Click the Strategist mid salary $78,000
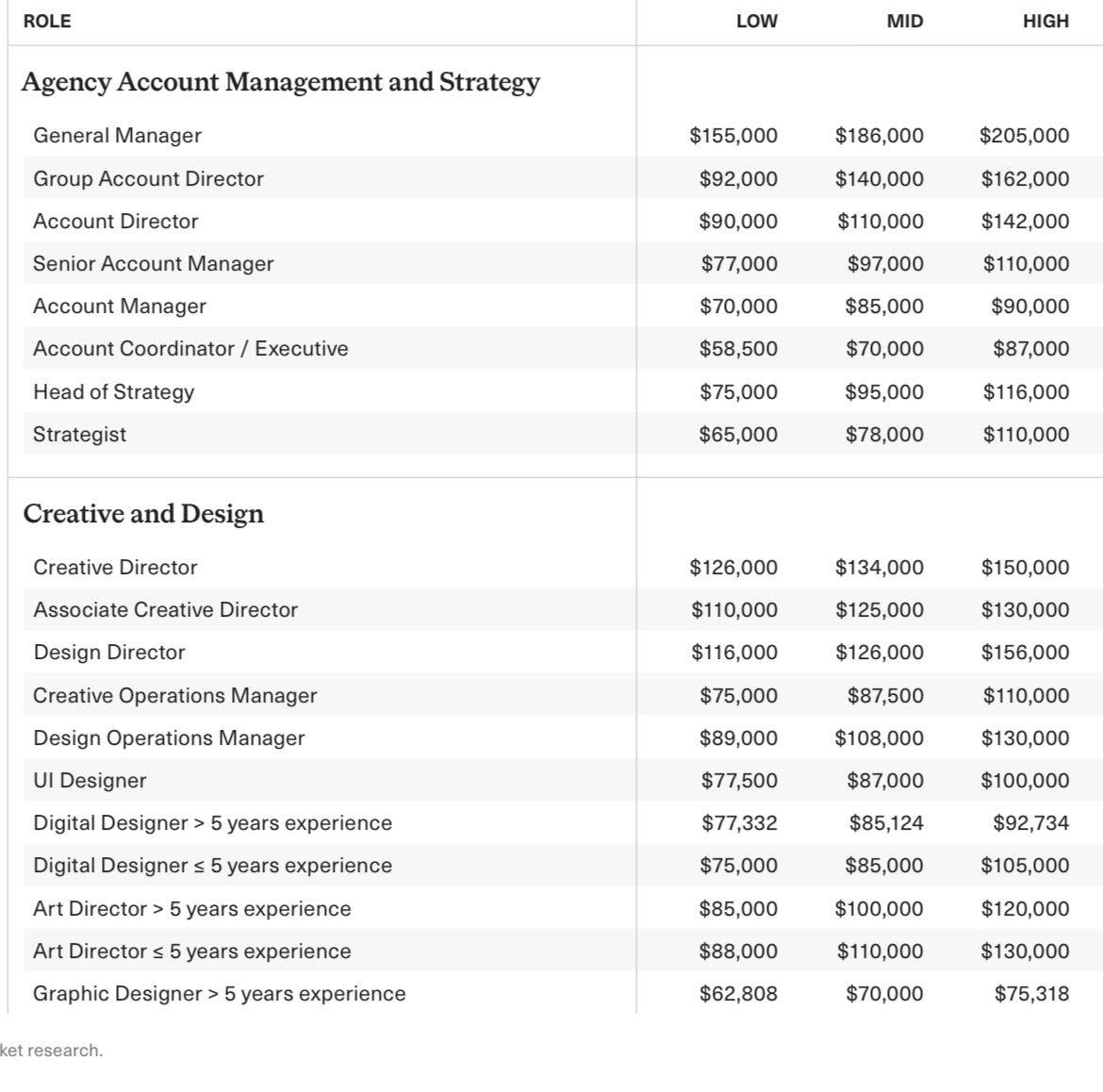Image resolution: width=1103 pixels, height=1092 pixels. pos(884,434)
